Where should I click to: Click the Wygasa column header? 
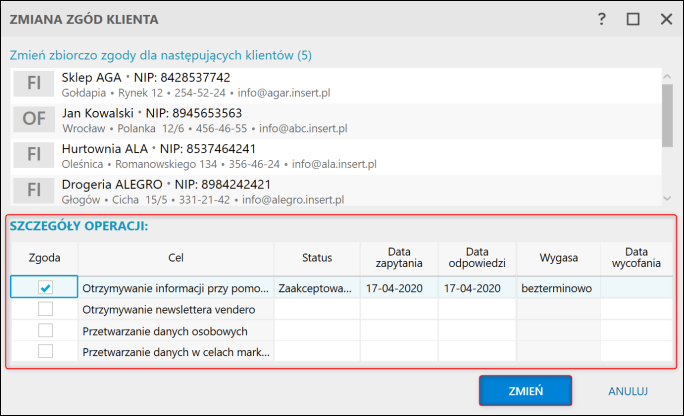point(558,258)
